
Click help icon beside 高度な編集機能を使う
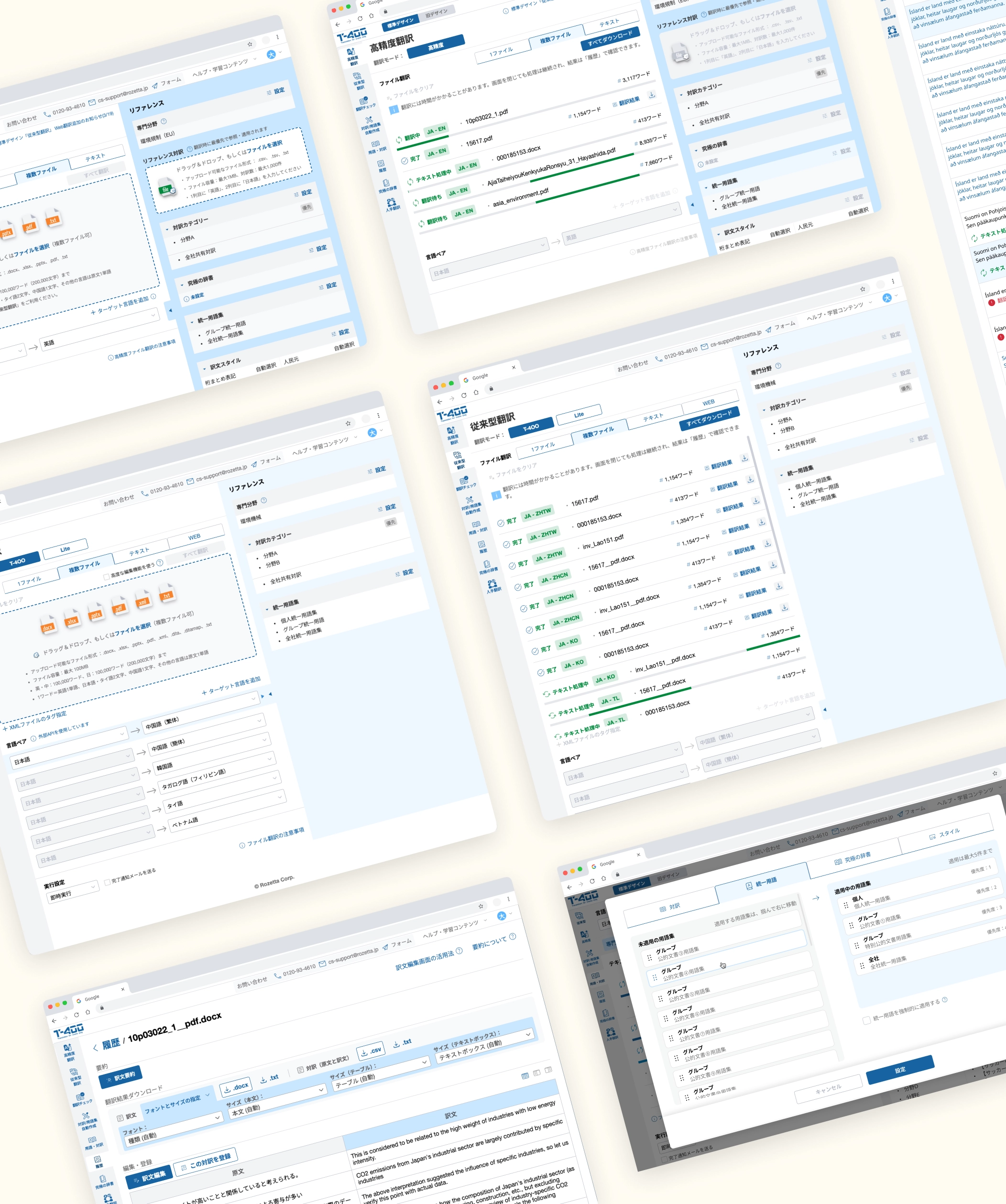tap(160, 562)
